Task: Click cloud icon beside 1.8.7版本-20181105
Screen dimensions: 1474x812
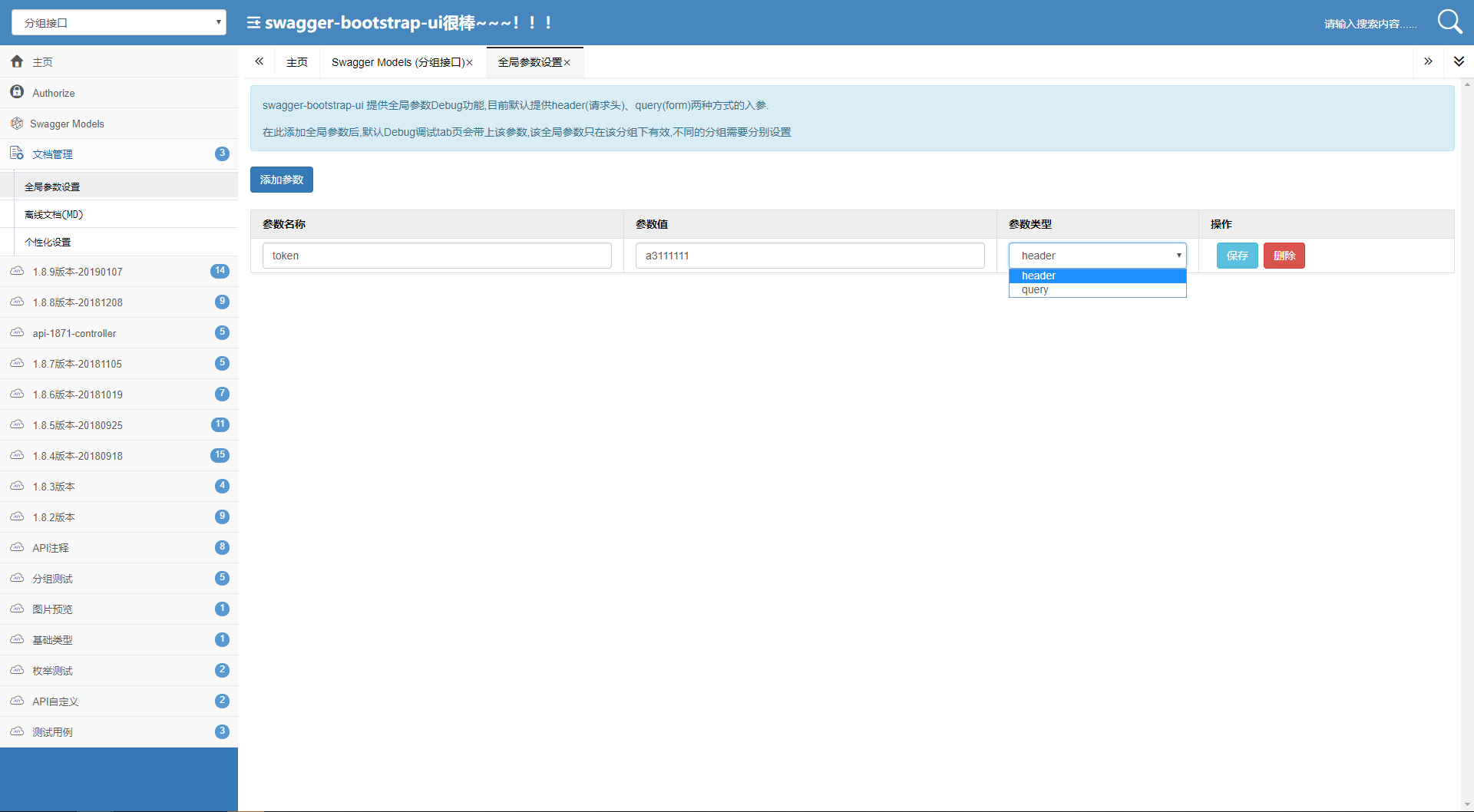Action: click(x=17, y=363)
